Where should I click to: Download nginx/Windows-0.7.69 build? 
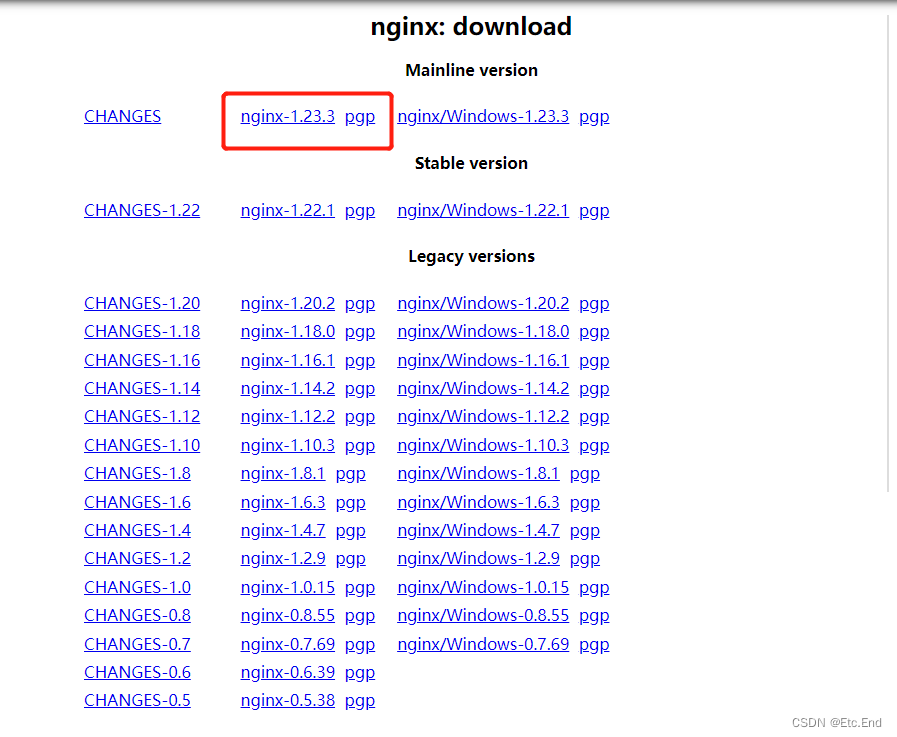coord(483,644)
